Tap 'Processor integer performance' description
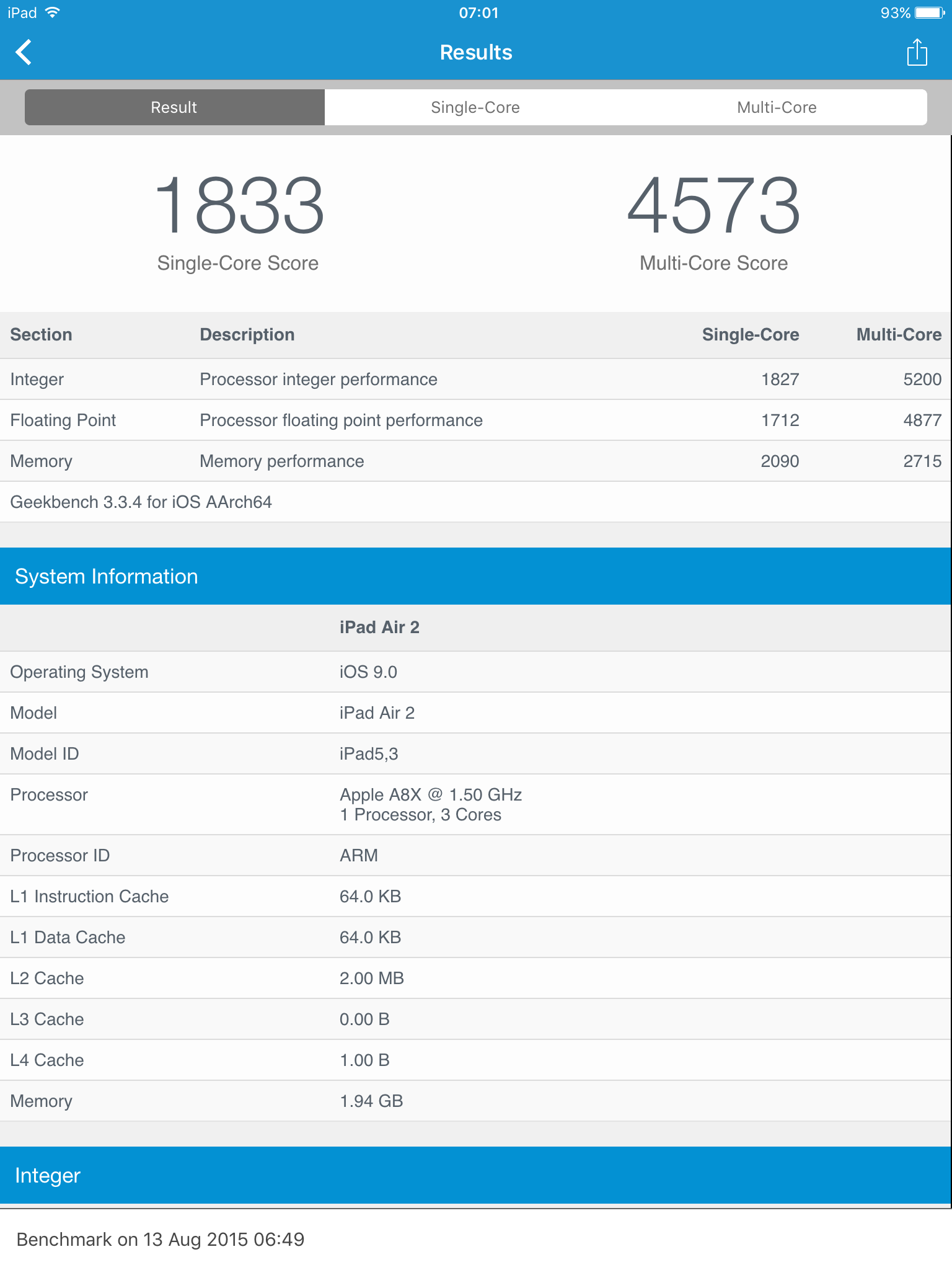952x1270 pixels. [319, 380]
